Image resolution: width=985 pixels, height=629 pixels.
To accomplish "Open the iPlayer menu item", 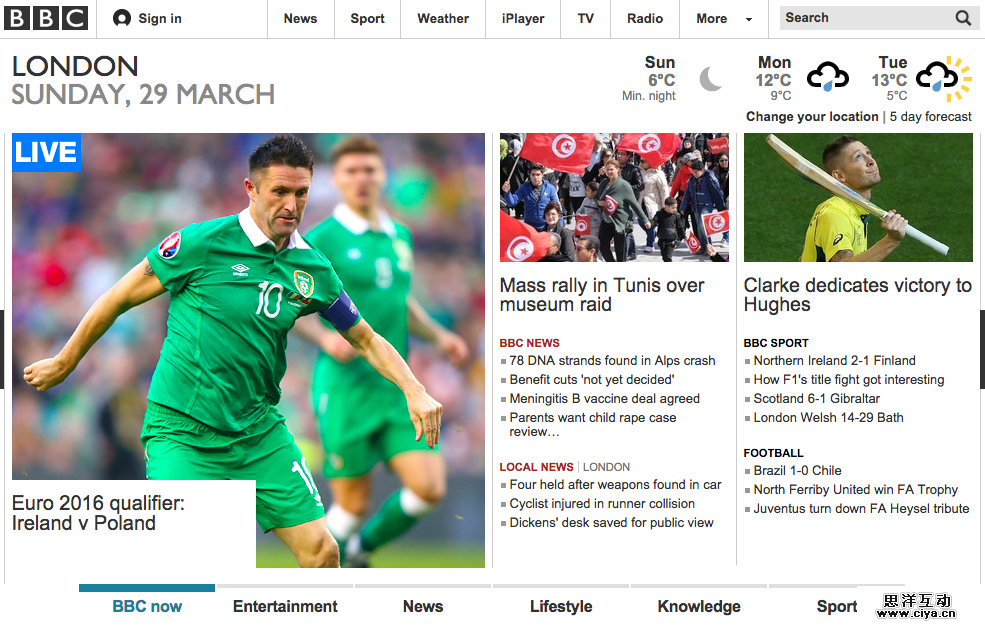I will 522,18.
